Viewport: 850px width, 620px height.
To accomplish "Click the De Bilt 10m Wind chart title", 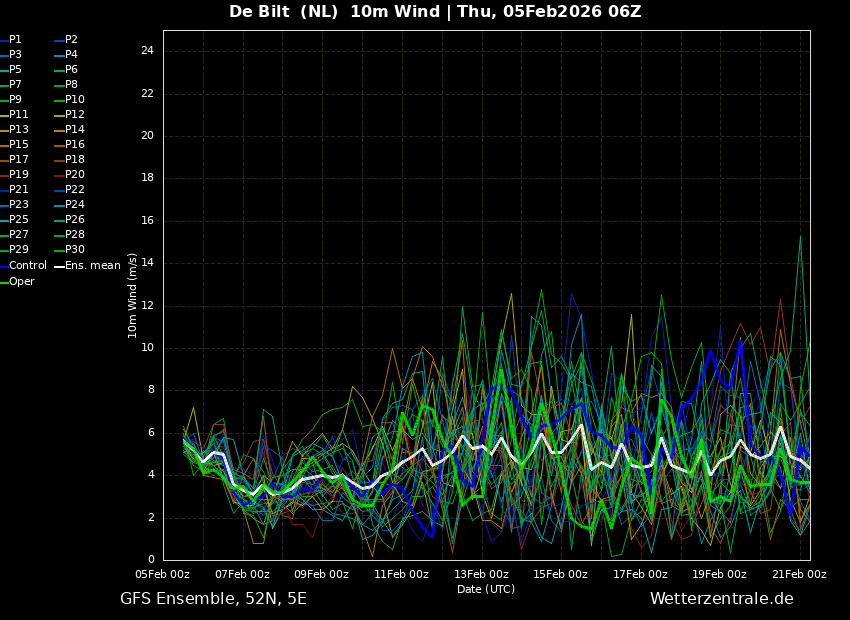I will 435,12.
